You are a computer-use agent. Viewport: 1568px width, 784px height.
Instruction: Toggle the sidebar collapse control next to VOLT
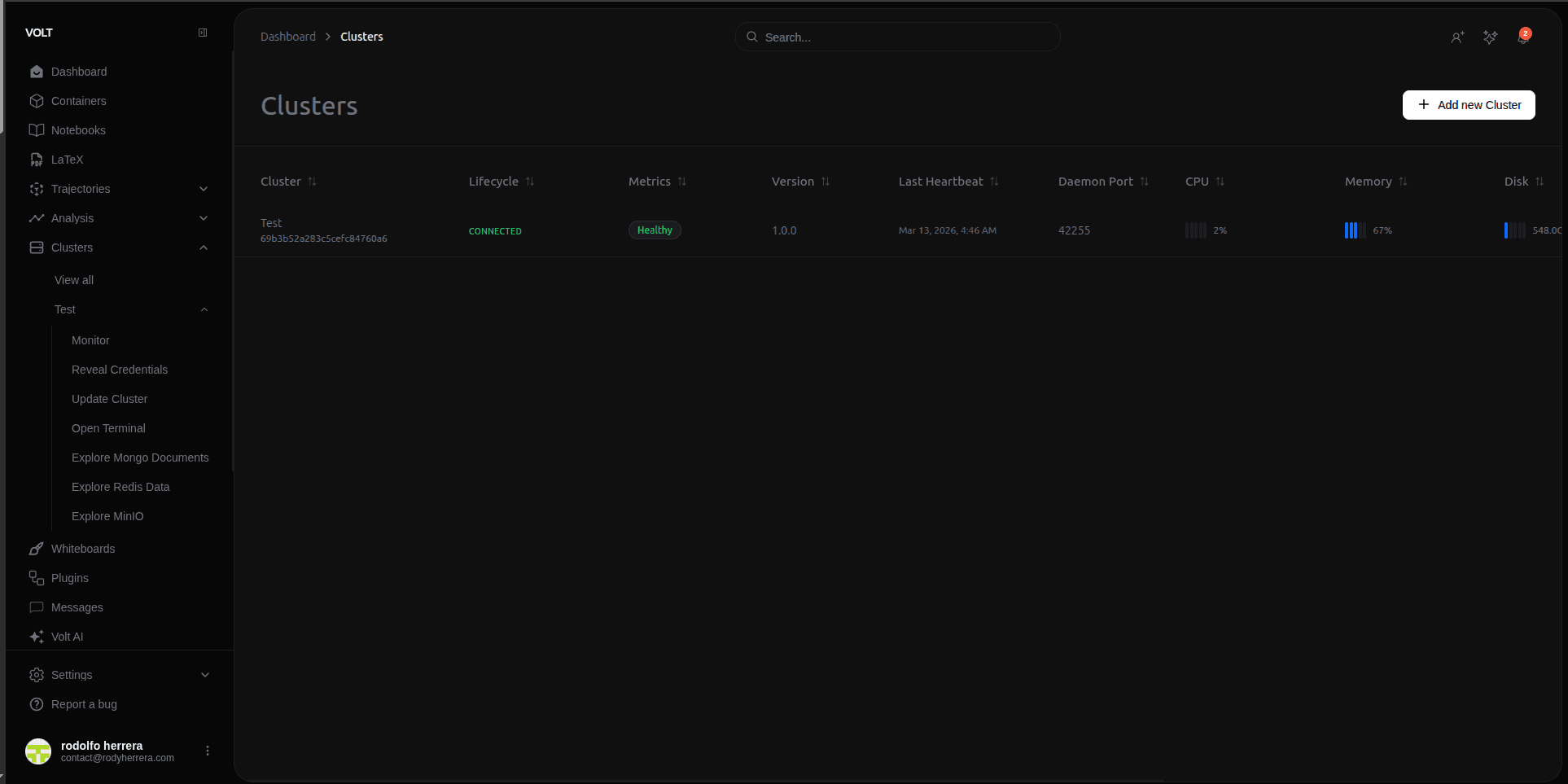202,33
